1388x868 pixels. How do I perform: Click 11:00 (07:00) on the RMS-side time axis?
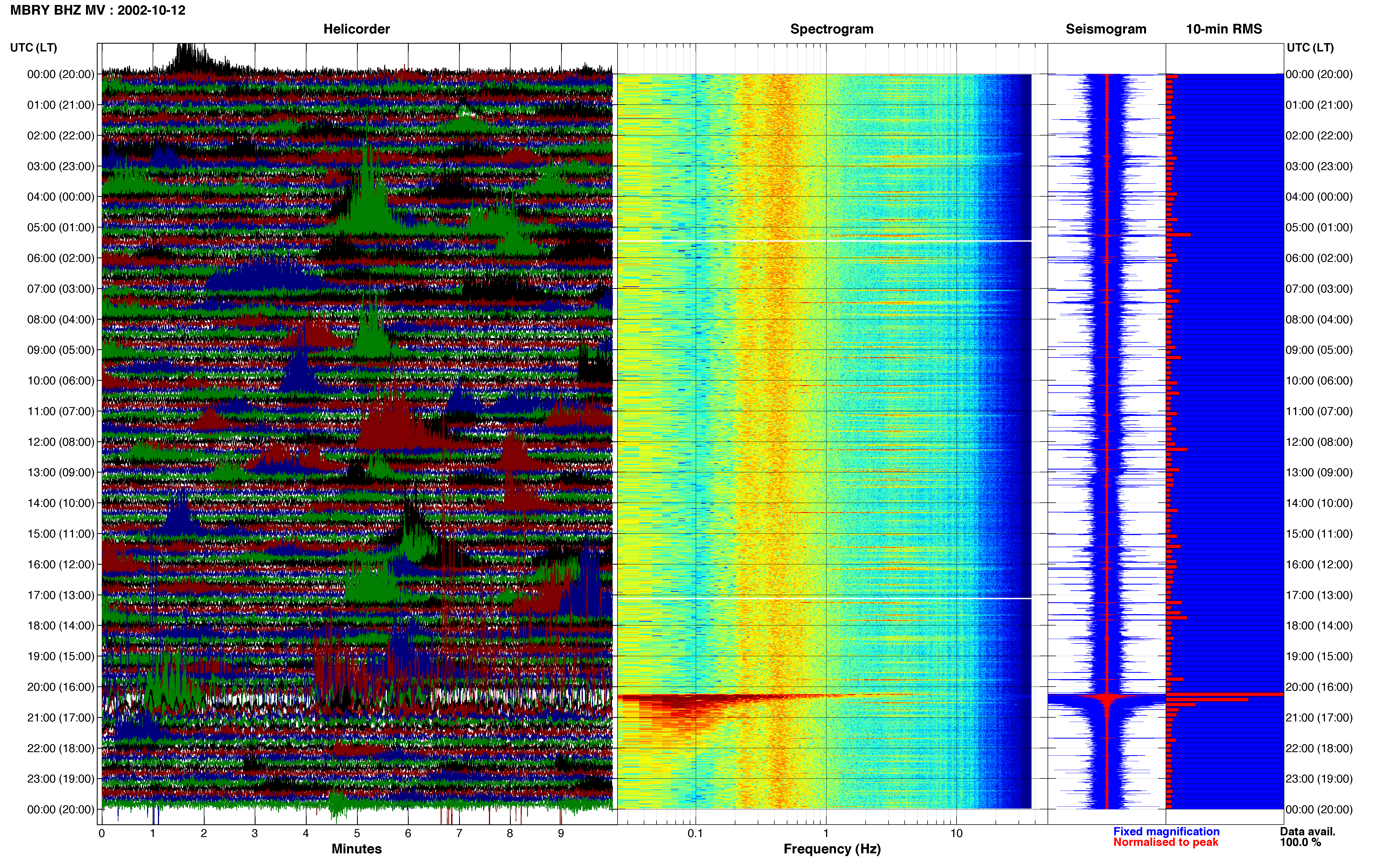pyautogui.click(x=1319, y=412)
